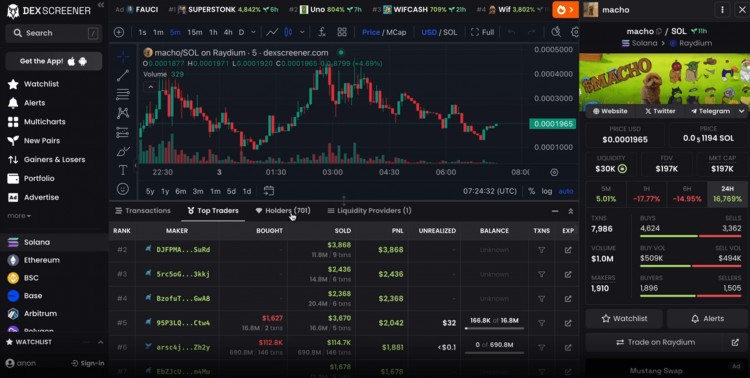The height and width of the screenshot is (378, 750).
Task: Switch to the Transactions tab
Action: [142, 211]
